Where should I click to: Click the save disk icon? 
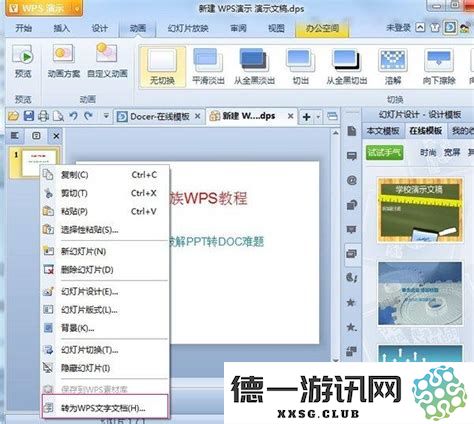coord(29,116)
